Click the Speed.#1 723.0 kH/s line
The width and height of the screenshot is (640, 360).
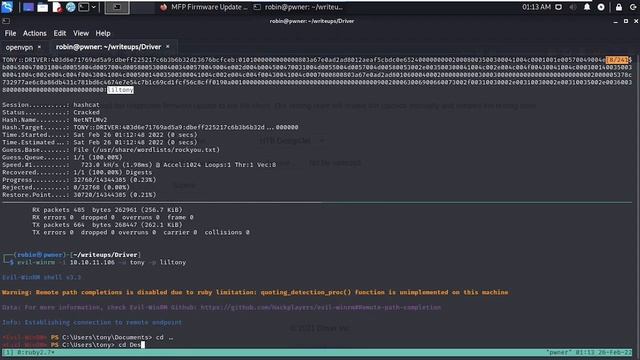(x=139, y=165)
